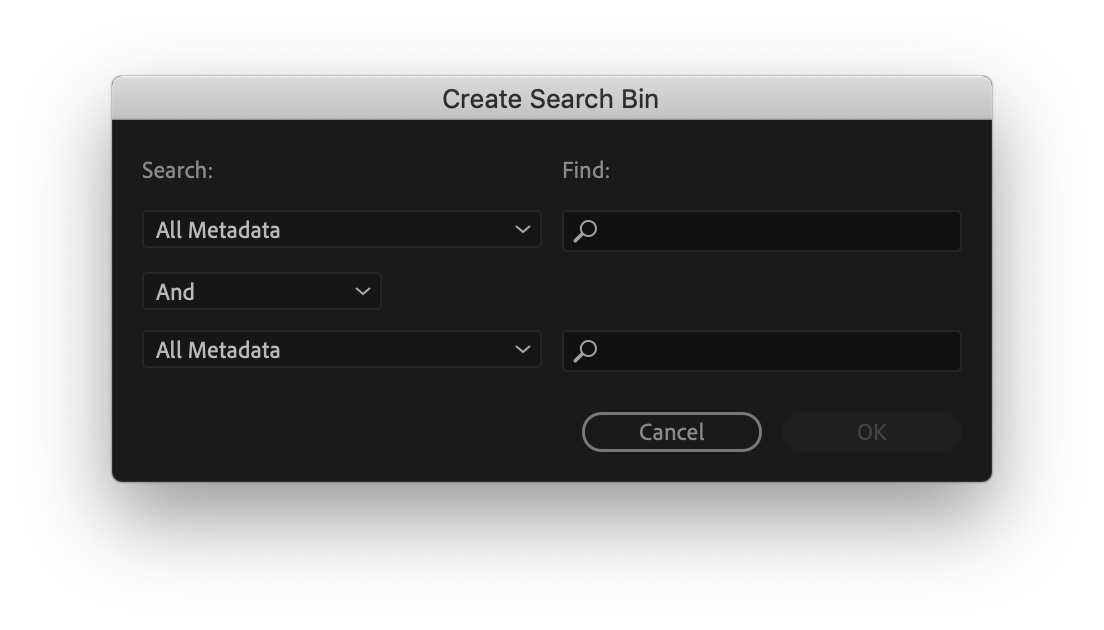
Task: Click the magnifier icon in the first Find field
Action: [x=586, y=231]
